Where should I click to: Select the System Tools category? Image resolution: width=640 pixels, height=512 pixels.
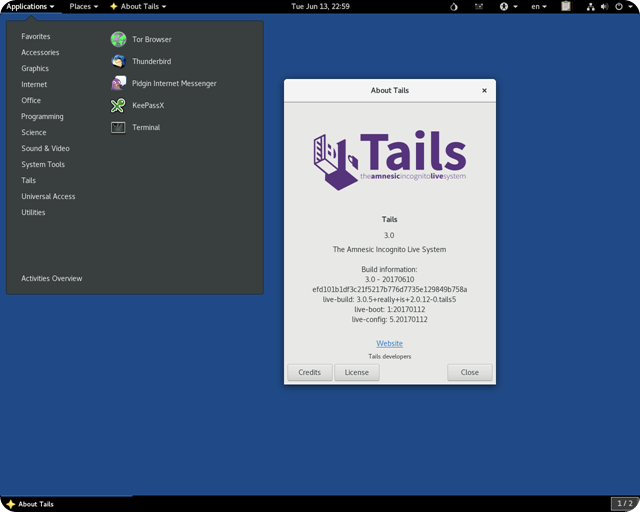(x=43, y=164)
